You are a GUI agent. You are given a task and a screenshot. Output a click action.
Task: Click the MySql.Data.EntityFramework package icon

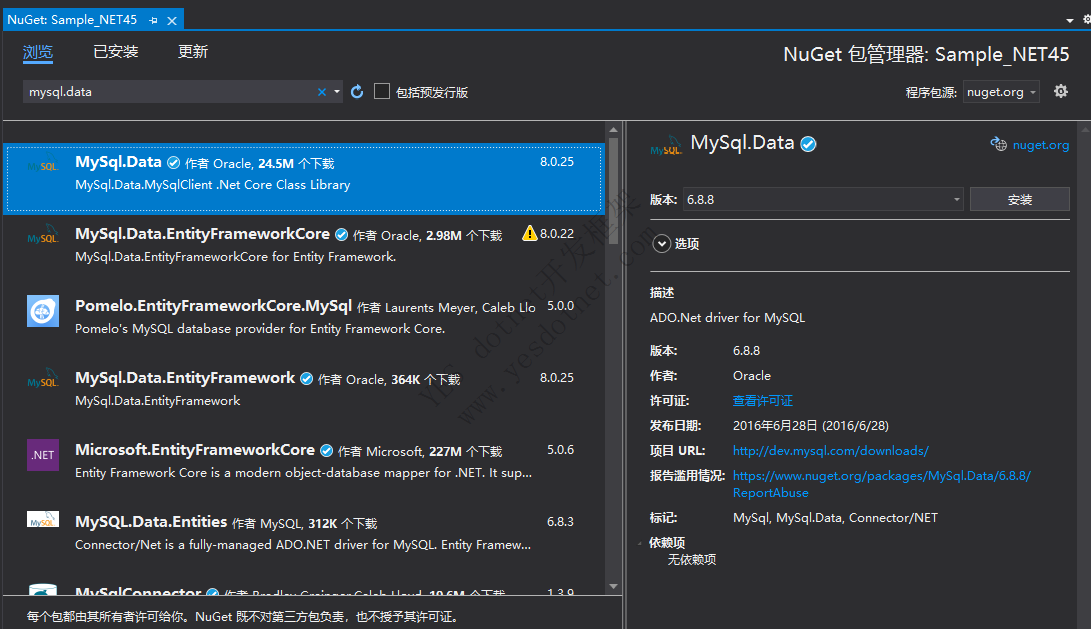pos(42,379)
